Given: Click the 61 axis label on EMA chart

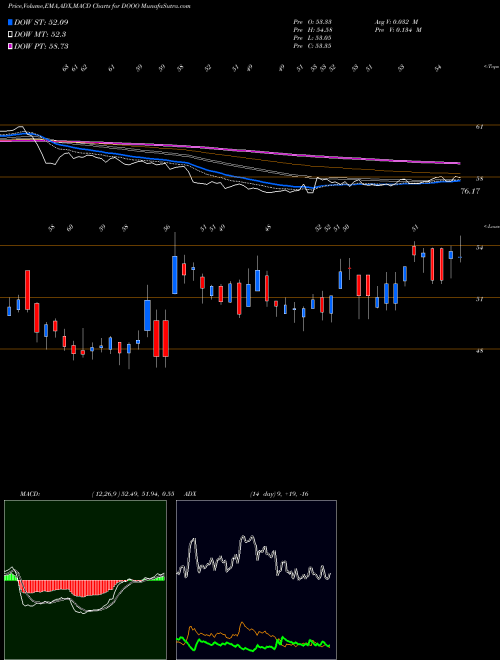Looking at the screenshot, I should (479, 126).
